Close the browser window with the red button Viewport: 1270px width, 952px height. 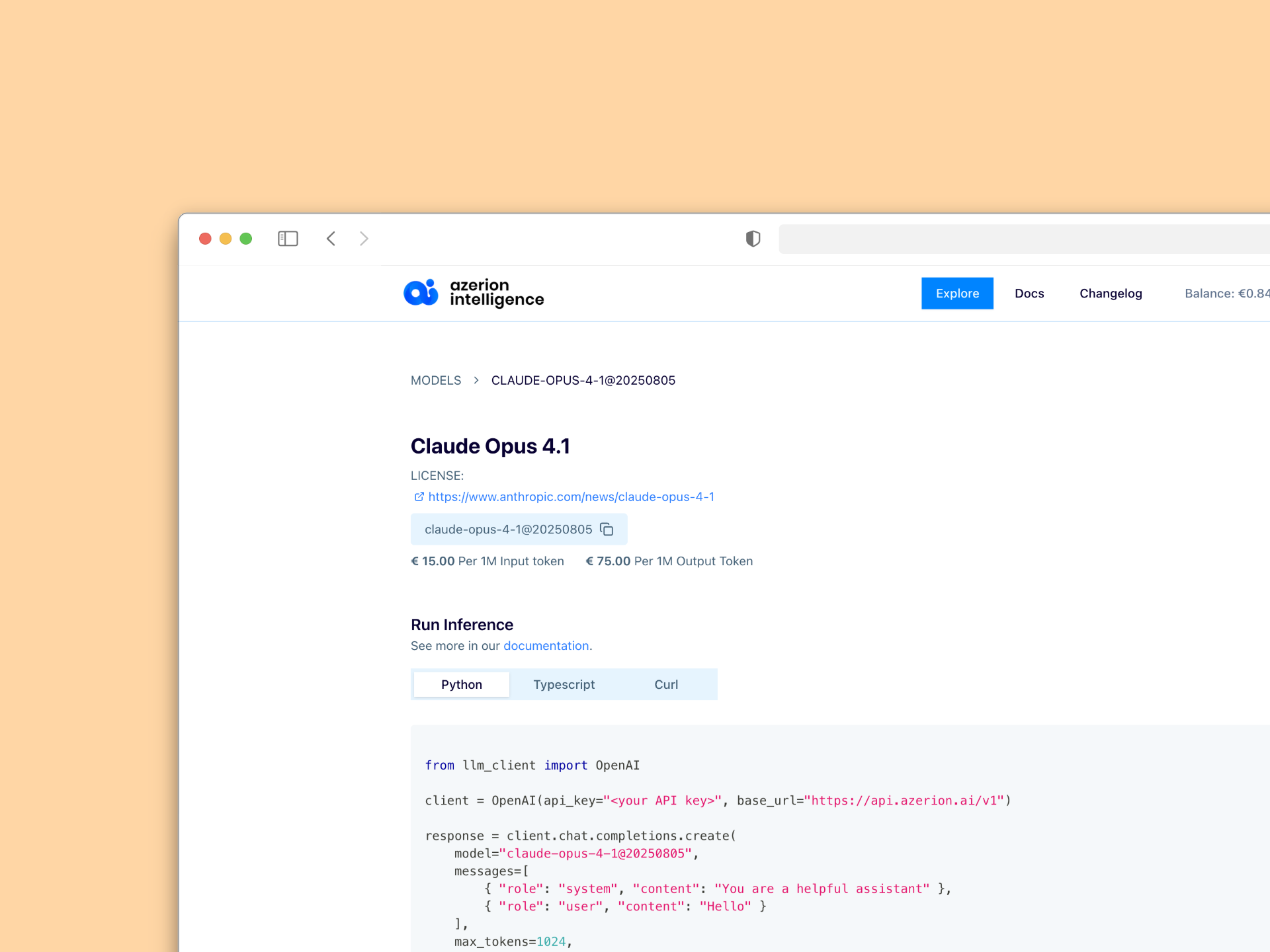(x=205, y=239)
